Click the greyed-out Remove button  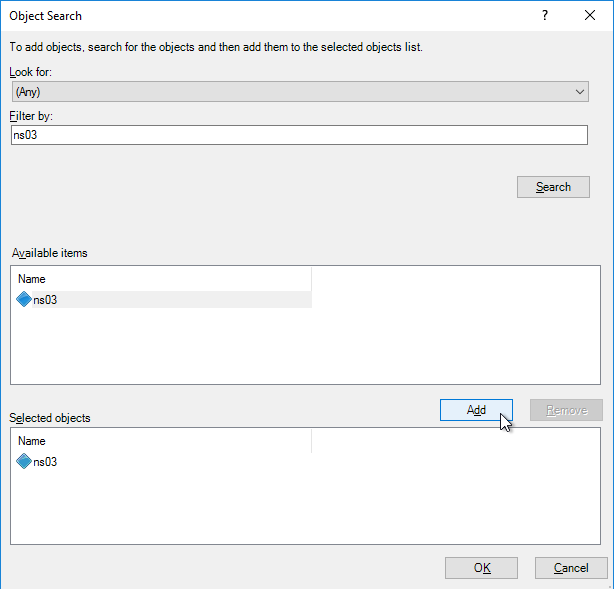(x=566, y=410)
